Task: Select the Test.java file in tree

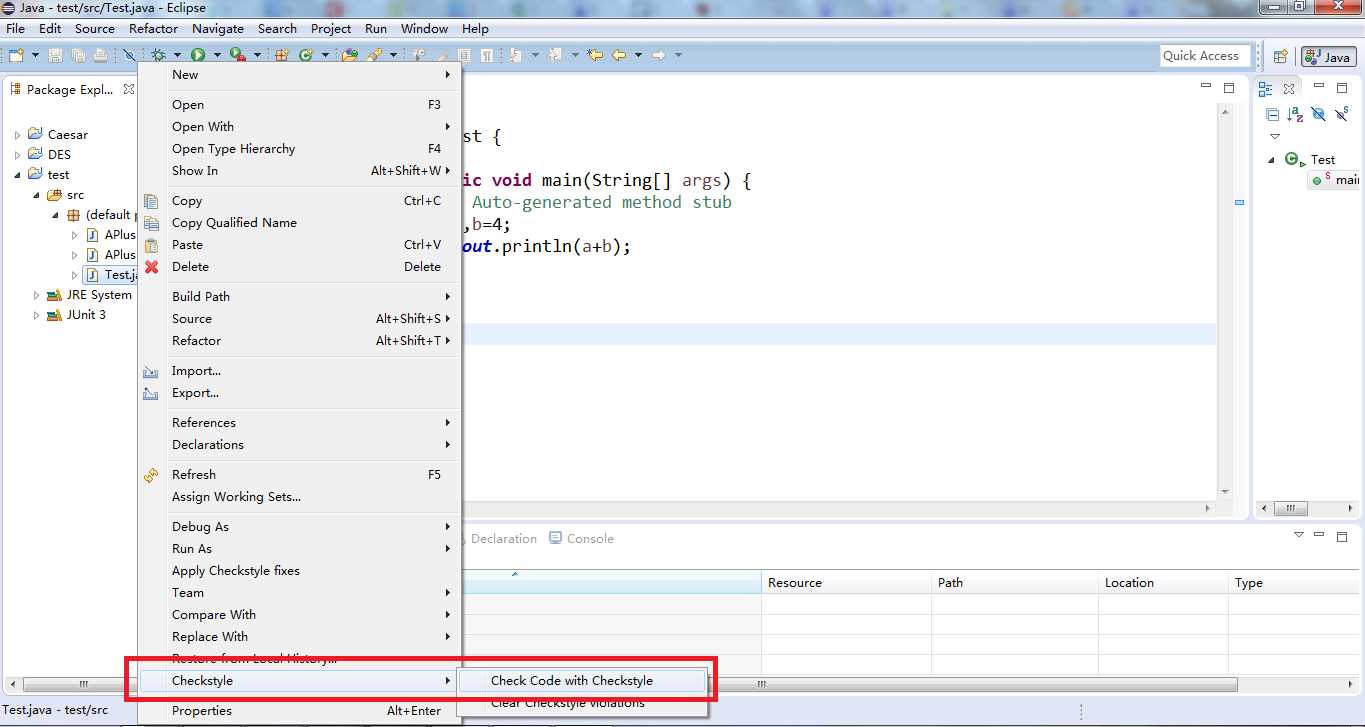Action: click(110, 275)
